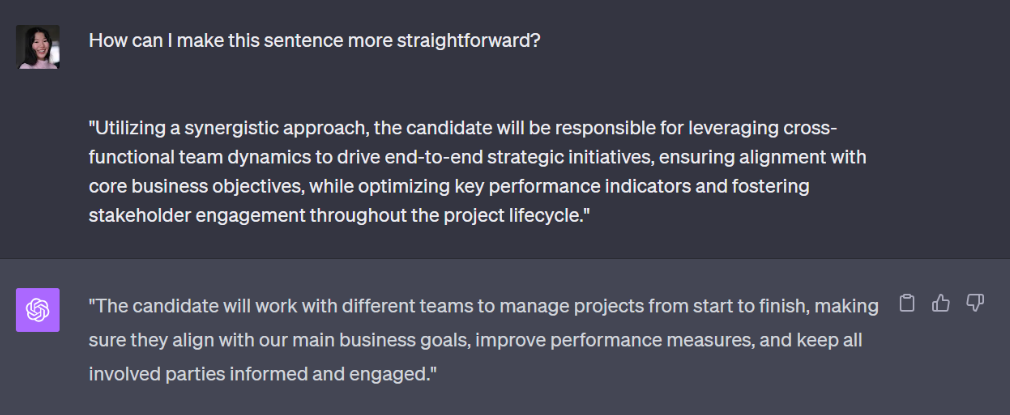Click the user's profile photo

(38, 47)
